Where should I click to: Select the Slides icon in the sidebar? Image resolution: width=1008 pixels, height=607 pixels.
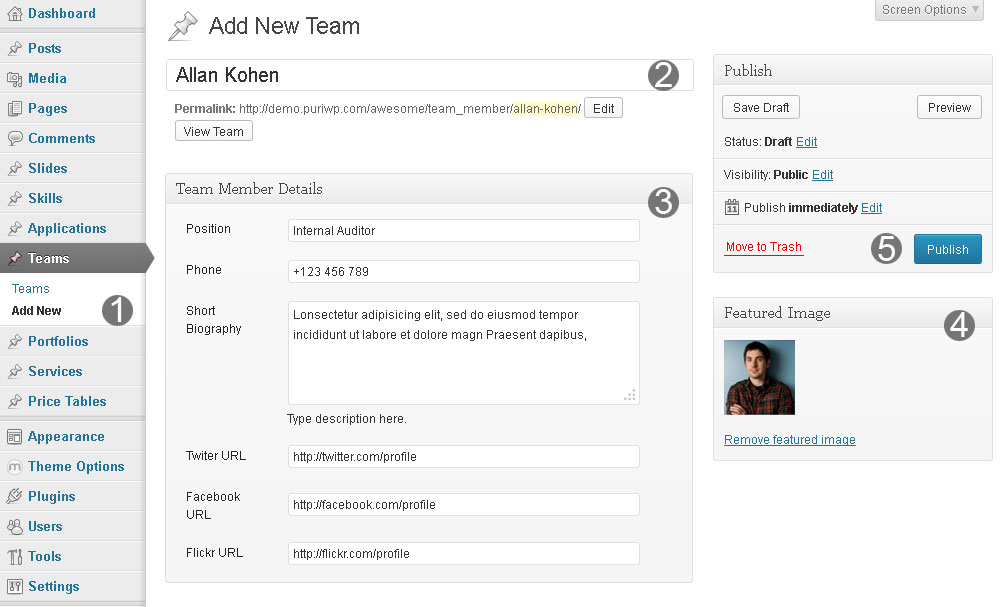(12, 168)
